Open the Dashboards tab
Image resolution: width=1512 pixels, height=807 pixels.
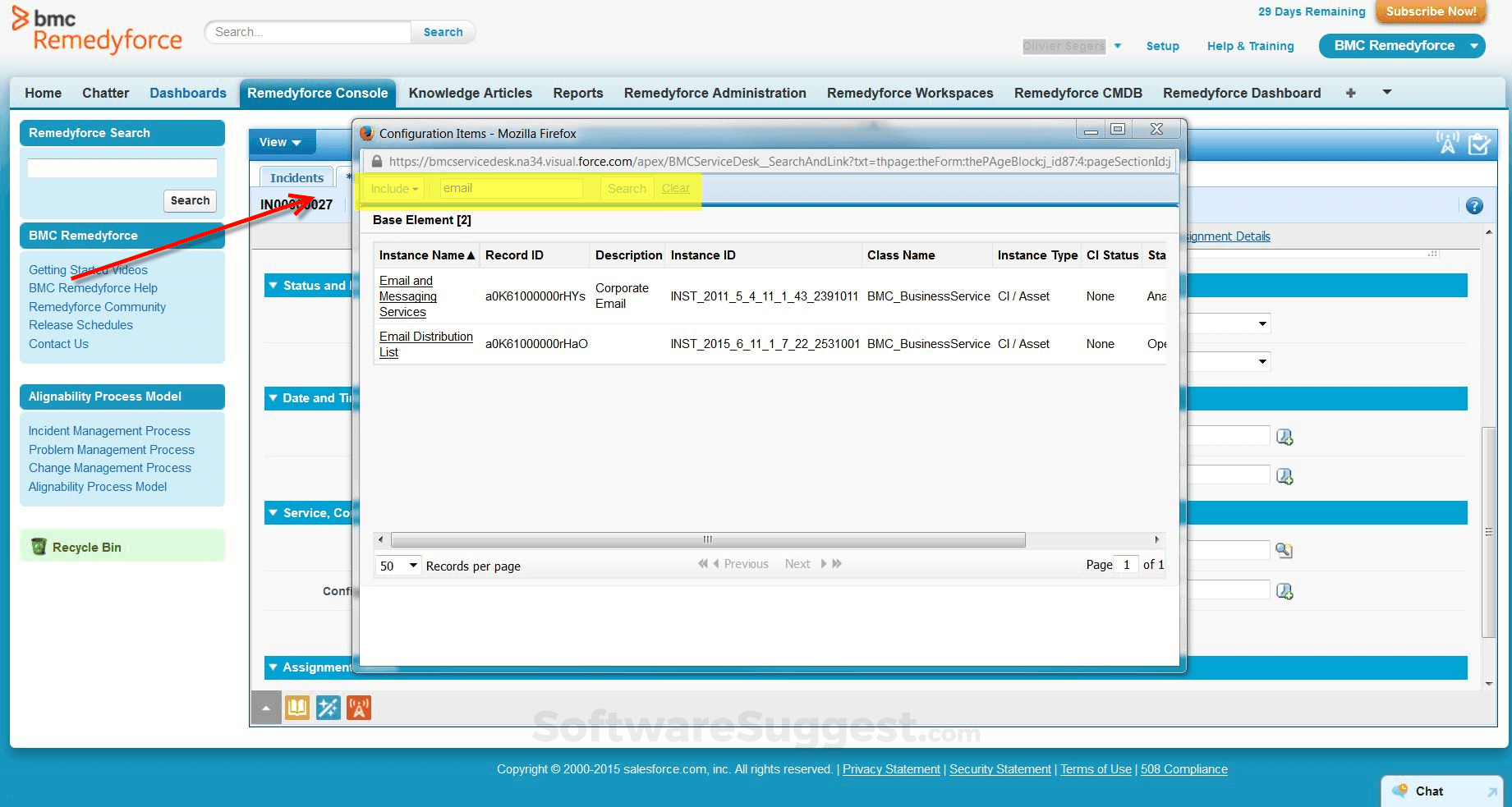click(x=188, y=93)
